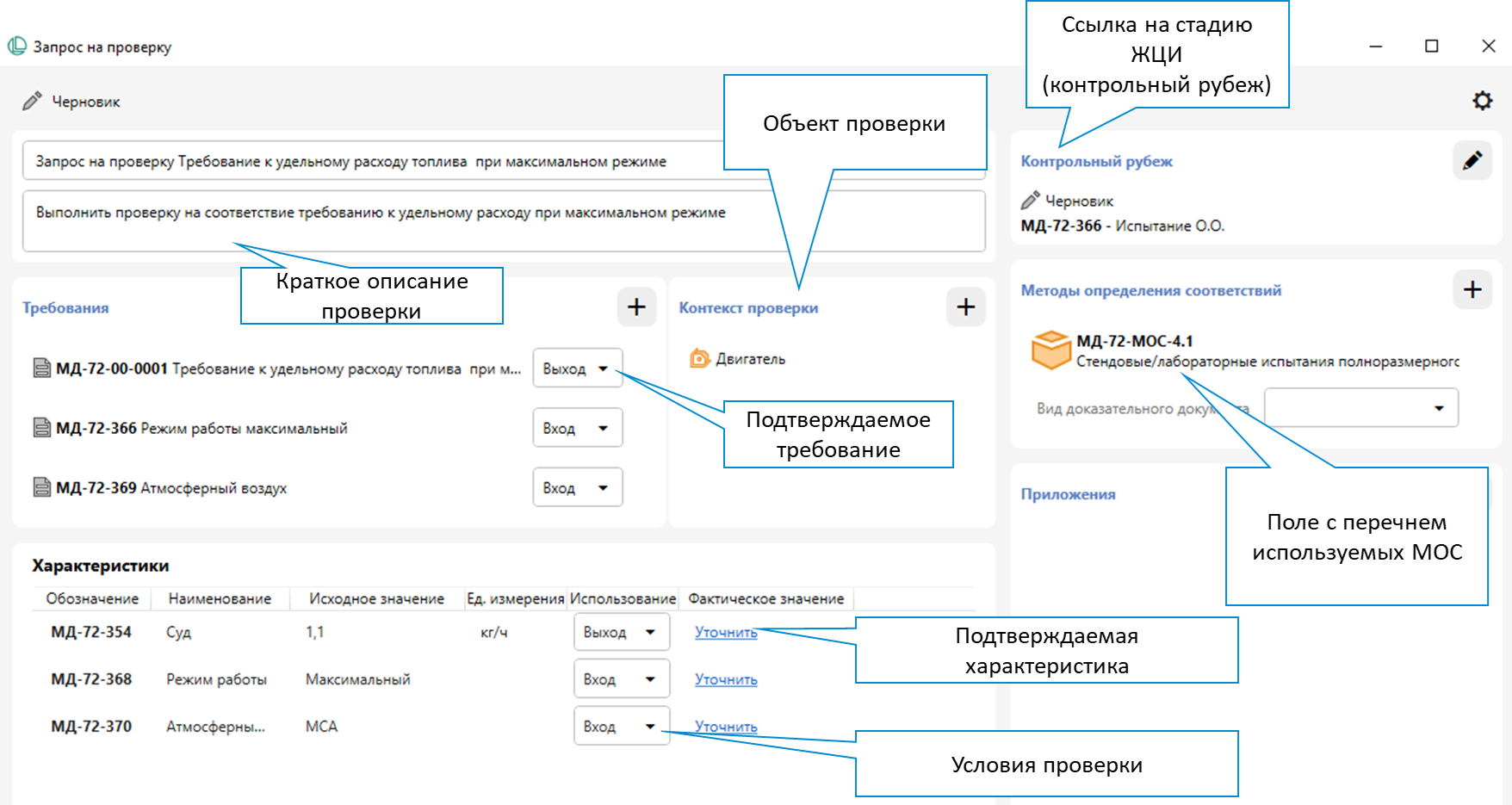Viewport: 1512px width, 805px height.
Task: Open usage dropdown for characteristic МД-72-354
Action: (621, 632)
